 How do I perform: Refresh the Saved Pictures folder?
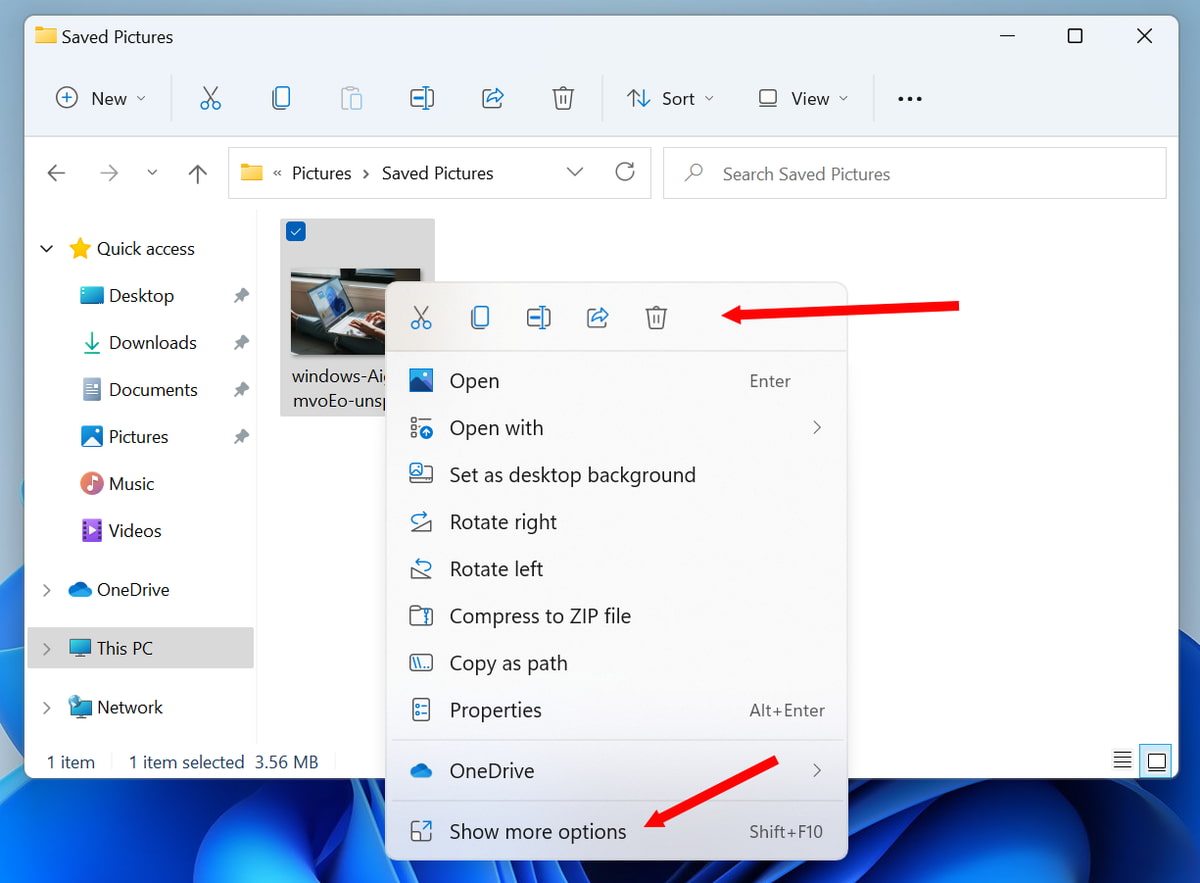625,172
